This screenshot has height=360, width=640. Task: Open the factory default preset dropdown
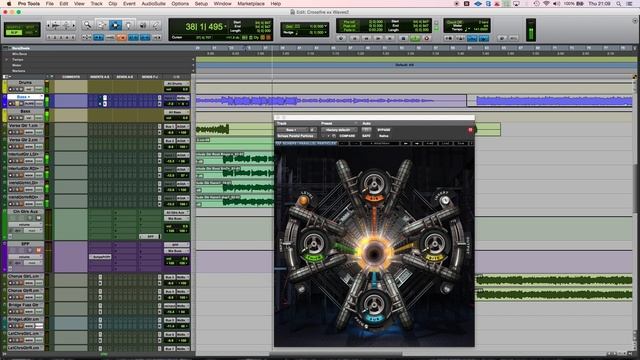pos(338,130)
